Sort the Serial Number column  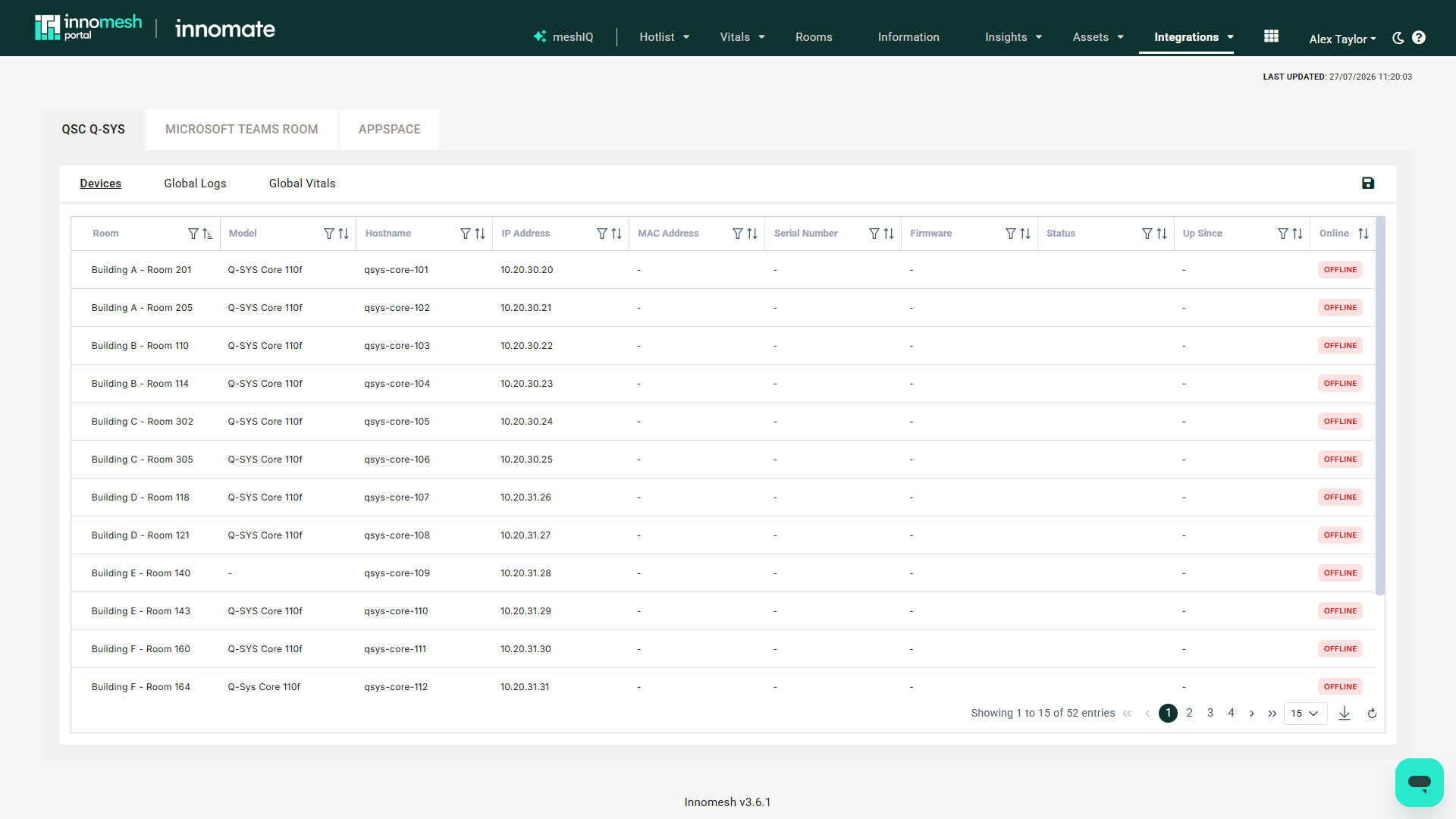(889, 234)
